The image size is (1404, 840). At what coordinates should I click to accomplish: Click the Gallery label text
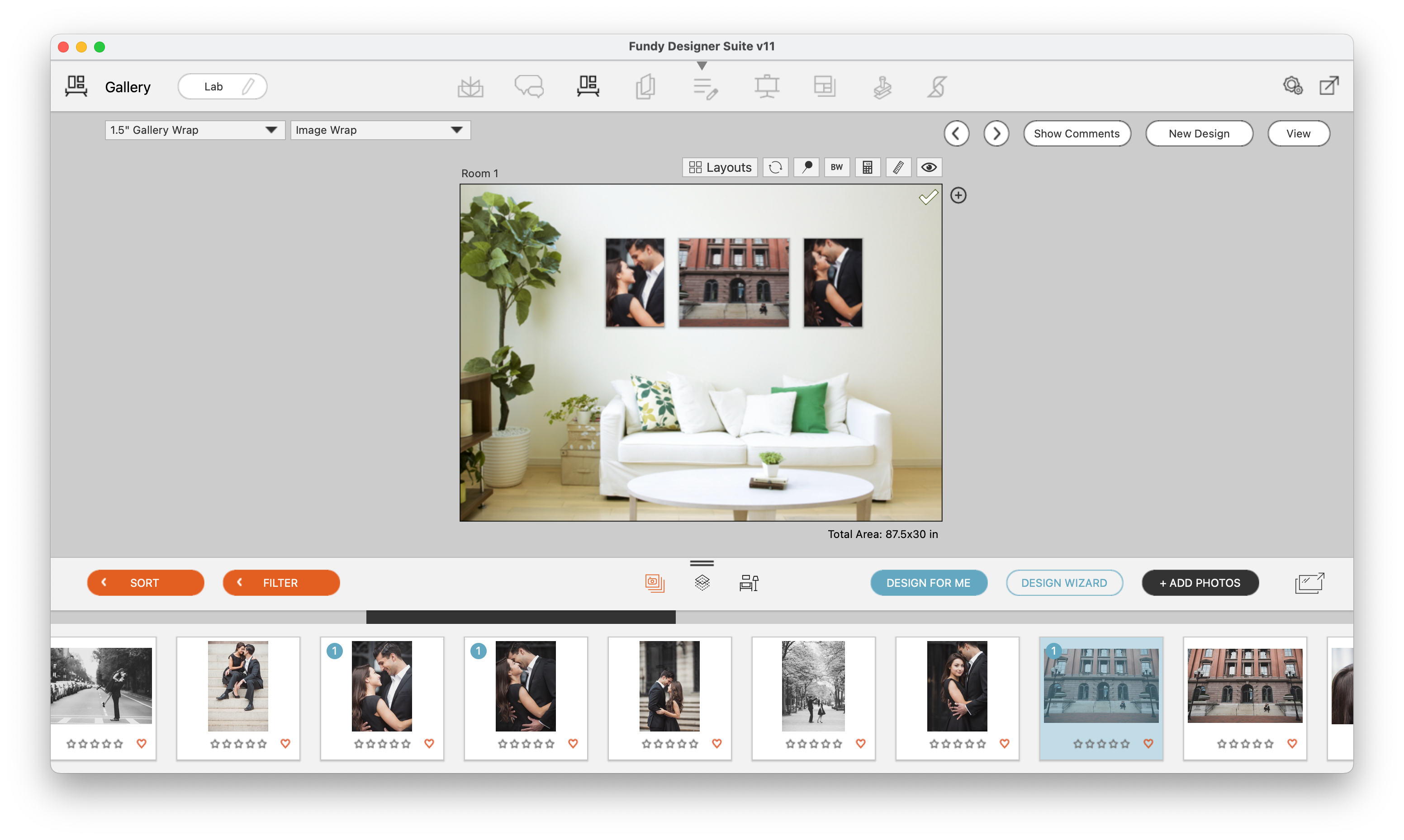coord(128,87)
